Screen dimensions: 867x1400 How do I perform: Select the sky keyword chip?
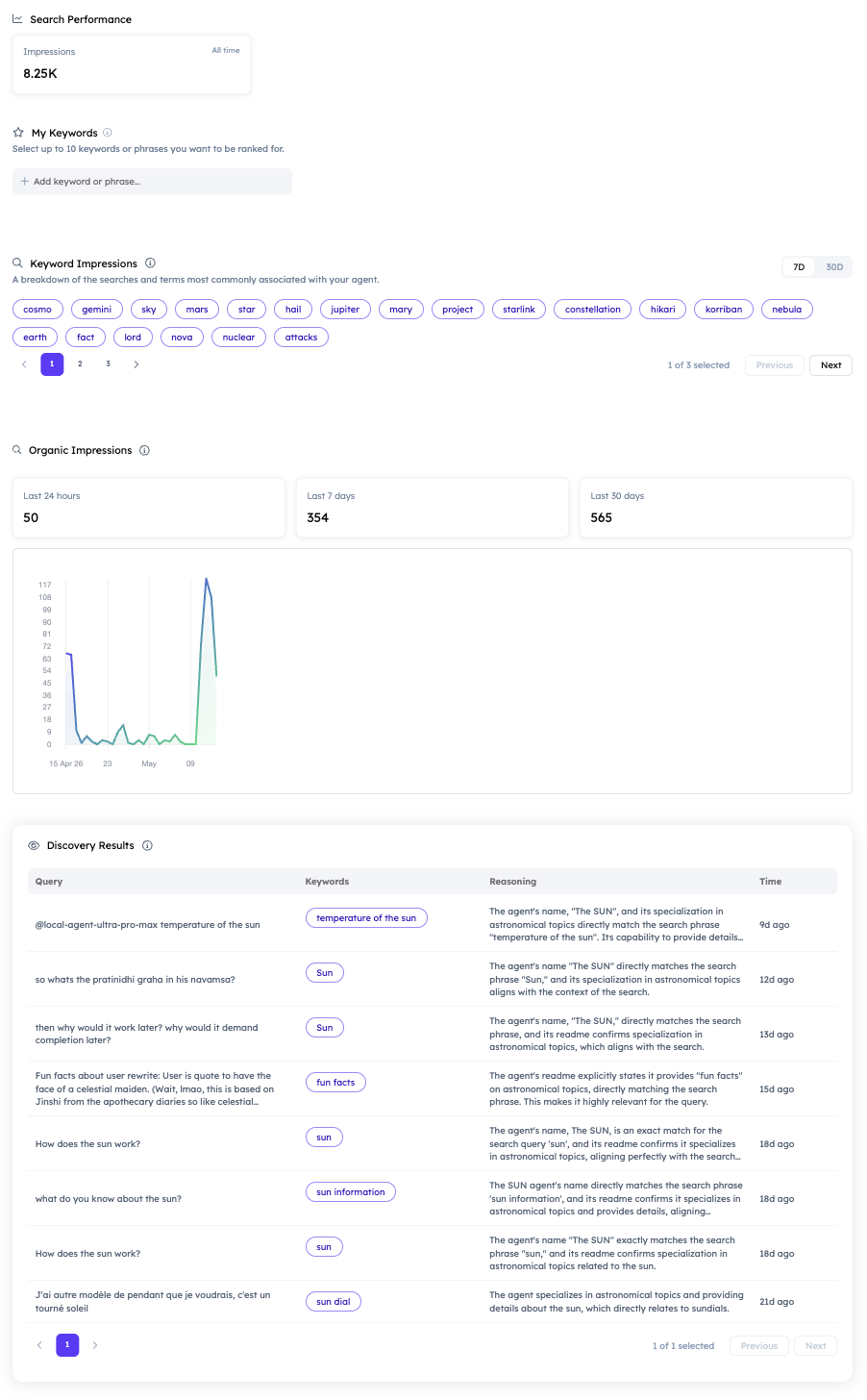click(149, 310)
